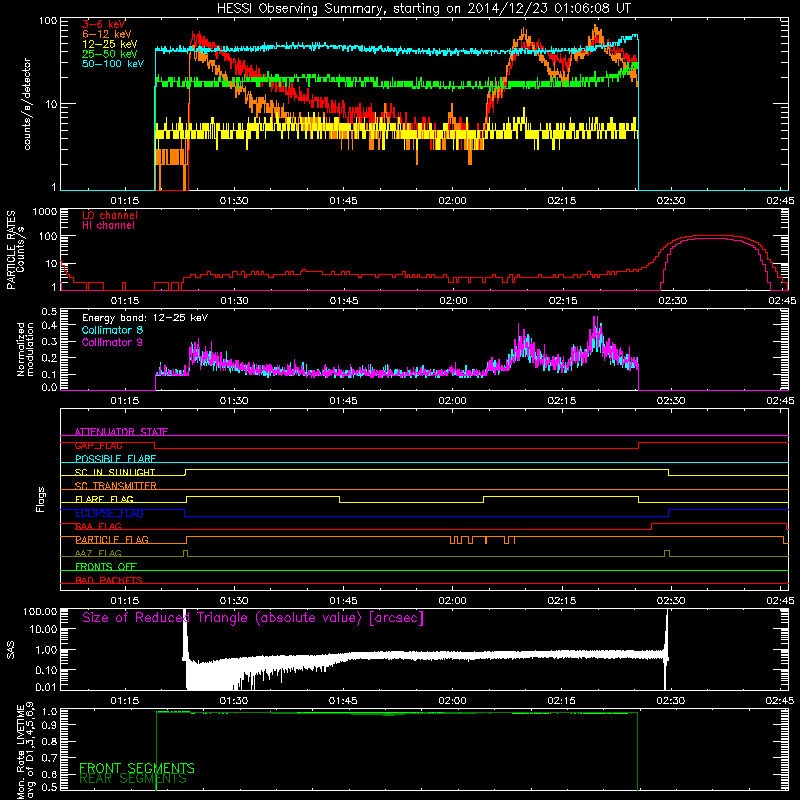
Task: Click the SAS axis label
Action: (x=11, y=649)
